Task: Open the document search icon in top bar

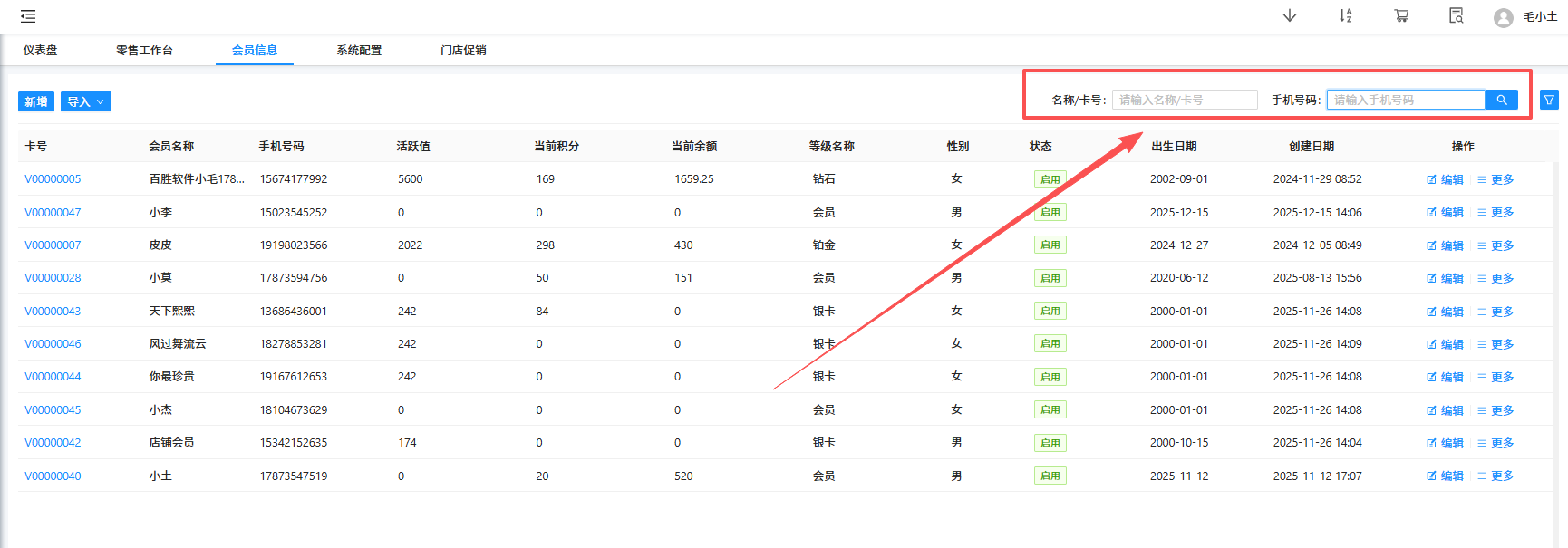Action: tap(1456, 16)
